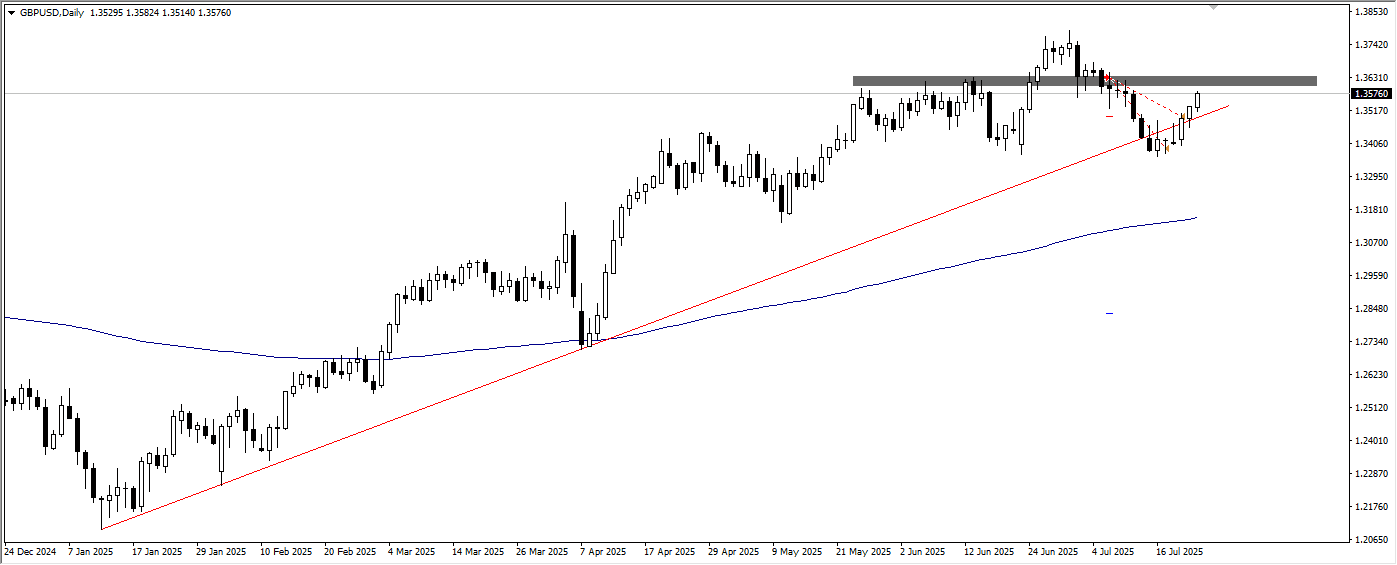Click the 7 Apr 2025 date label
The height and width of the screenshot is (565, 1397).
click(x=600, y=551)
